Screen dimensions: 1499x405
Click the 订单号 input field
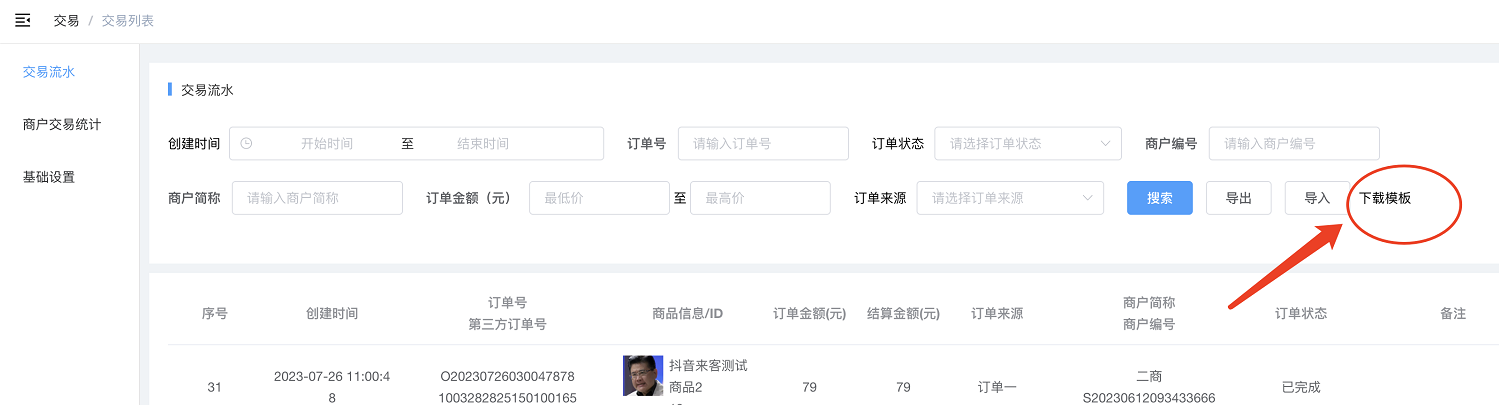[763, 143]
